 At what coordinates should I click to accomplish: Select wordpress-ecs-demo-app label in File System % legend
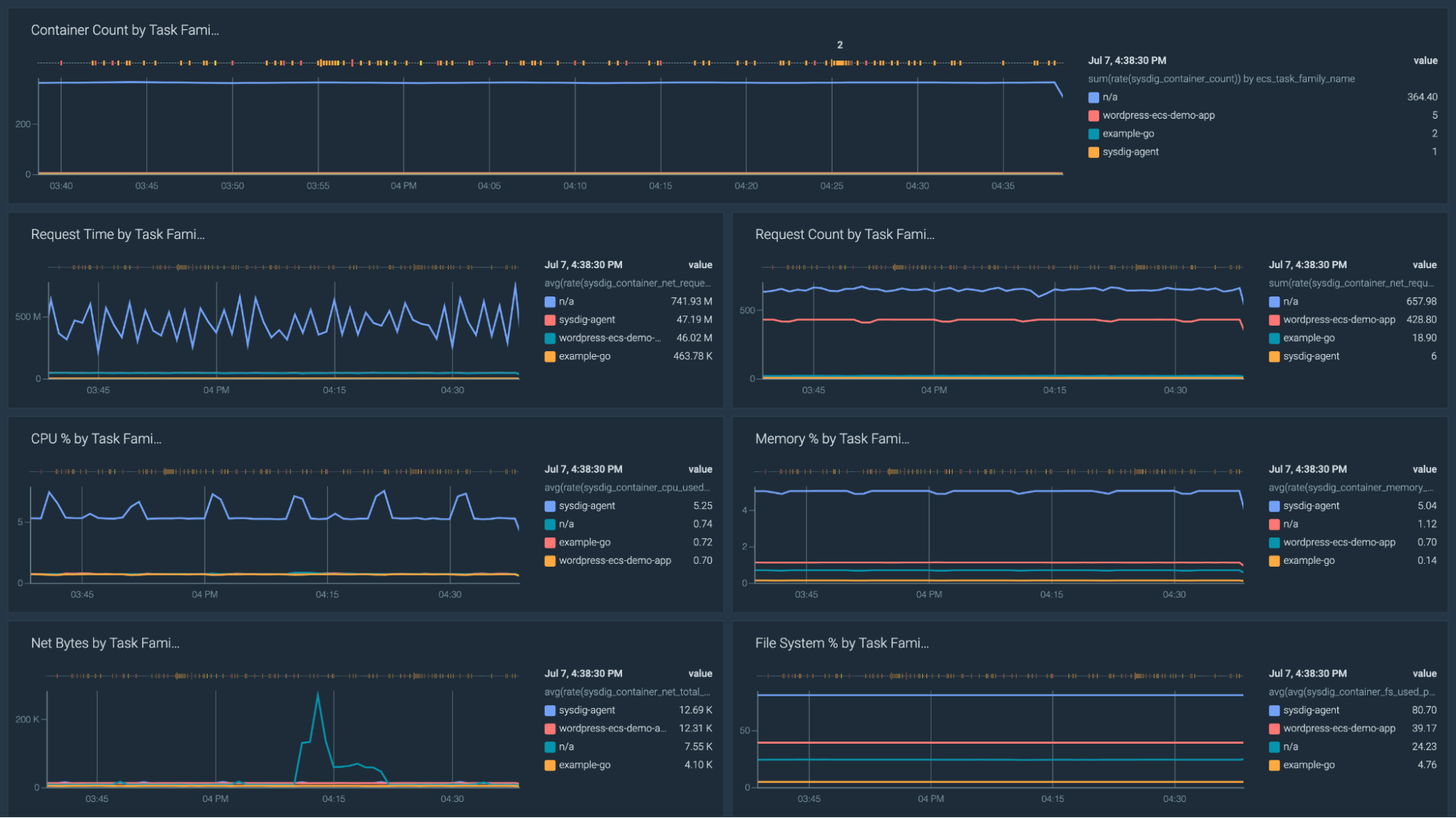[x=1339, y=728]
